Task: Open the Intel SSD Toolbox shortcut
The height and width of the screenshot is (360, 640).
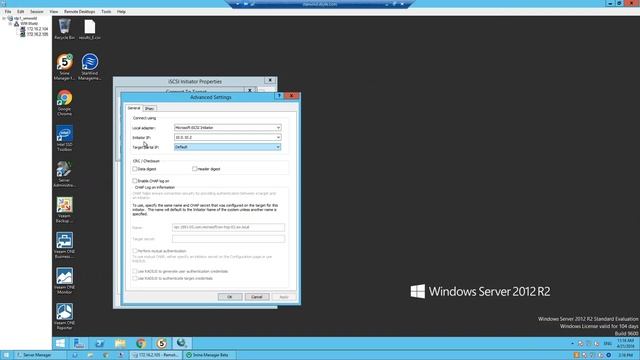Action: [64, 138]
